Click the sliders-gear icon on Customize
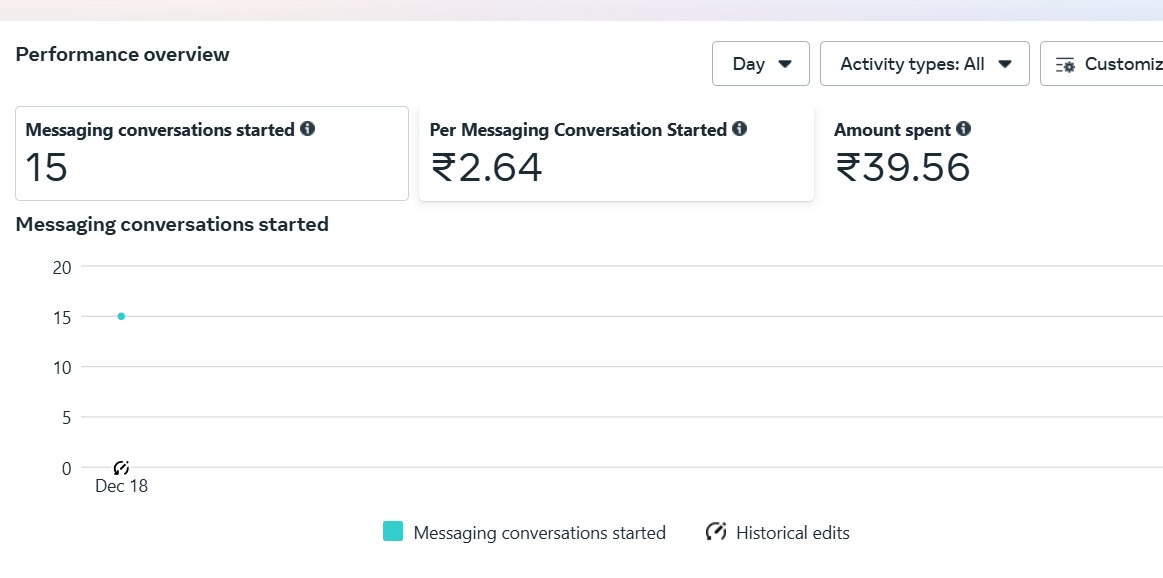The image size is (1163, 578). 1065,65
